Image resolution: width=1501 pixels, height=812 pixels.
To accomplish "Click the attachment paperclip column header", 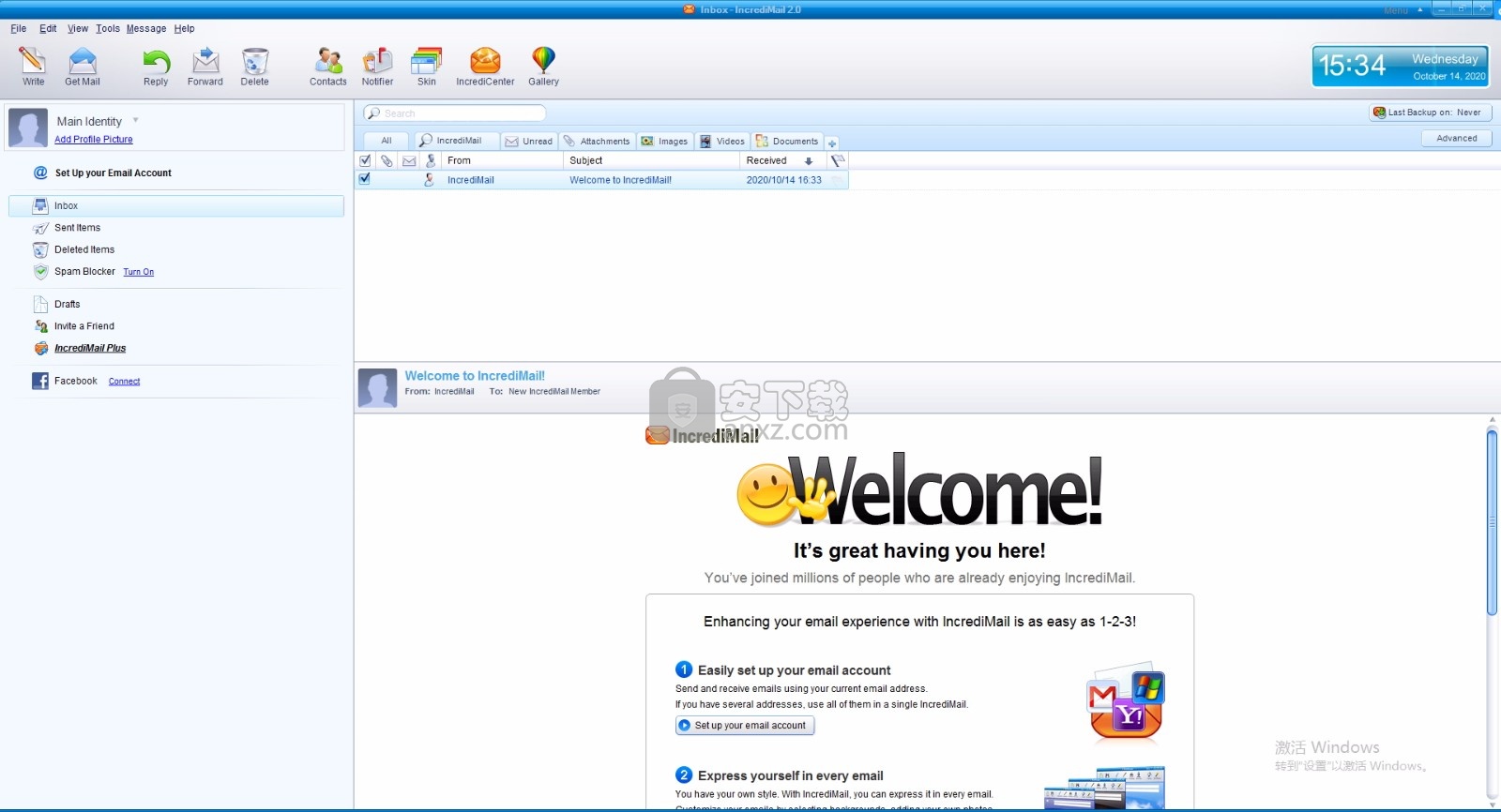I will 387,161.
